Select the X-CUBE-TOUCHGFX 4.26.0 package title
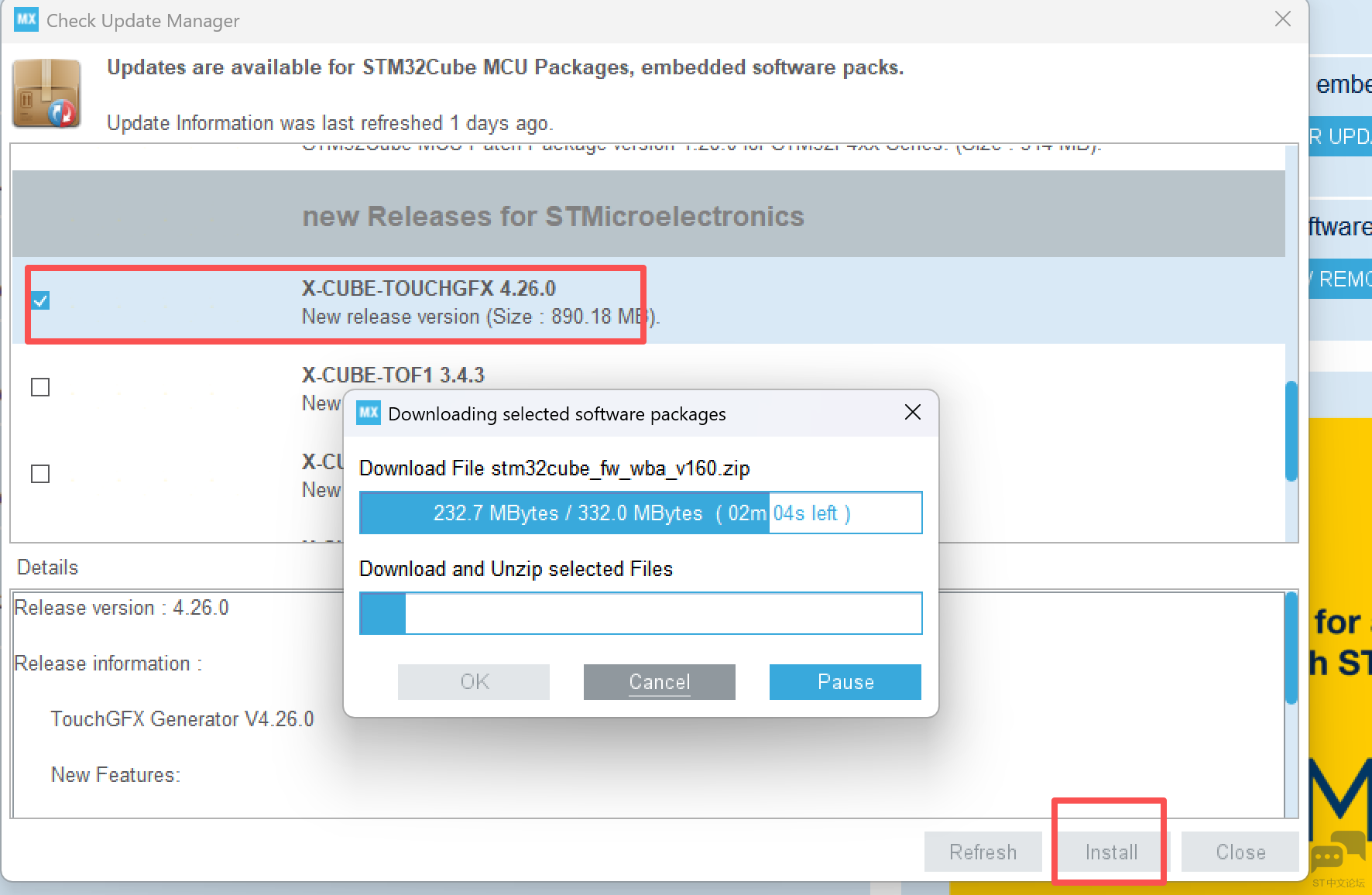1372x895 pixels. tap(429, 288)
